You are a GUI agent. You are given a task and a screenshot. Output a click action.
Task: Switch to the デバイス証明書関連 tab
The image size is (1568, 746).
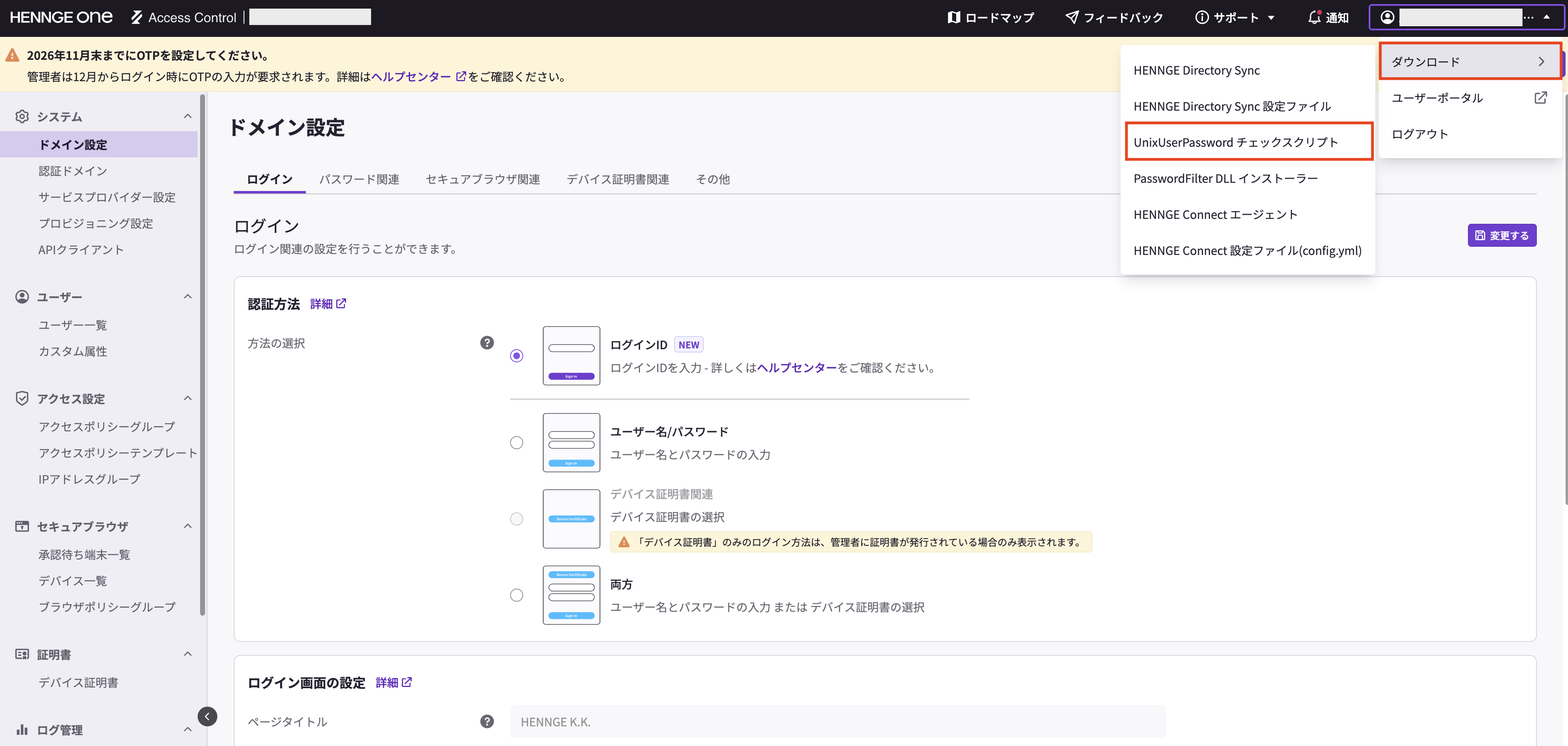[x=618, y=179]
